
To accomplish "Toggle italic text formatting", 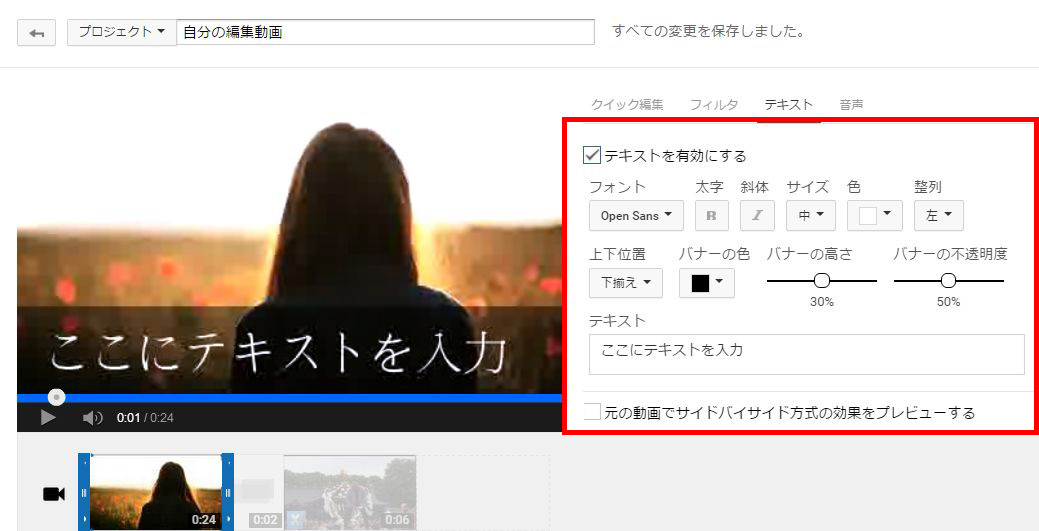I will coord(756,215).
